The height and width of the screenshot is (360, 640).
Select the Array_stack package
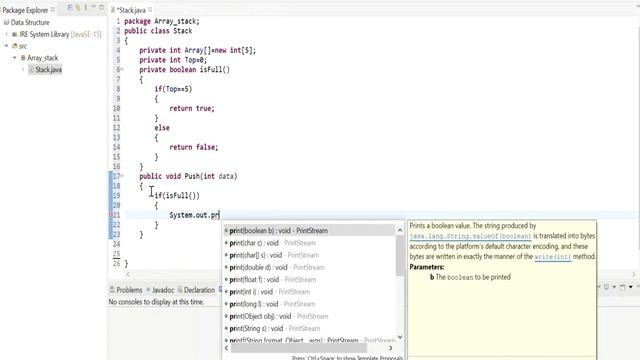42,58
